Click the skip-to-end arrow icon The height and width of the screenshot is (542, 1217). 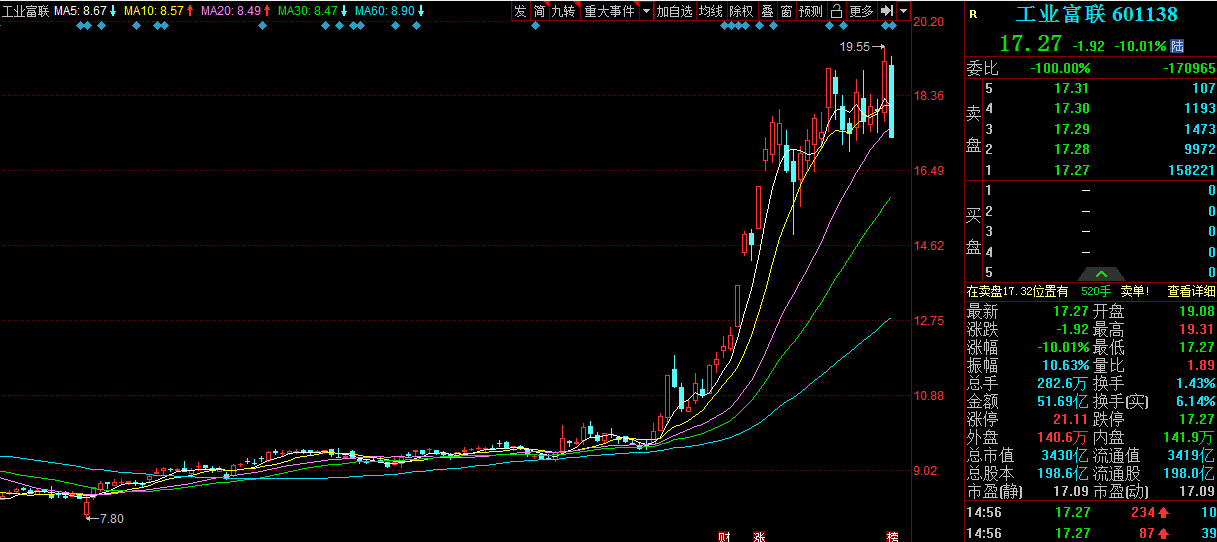click(886, 11)
